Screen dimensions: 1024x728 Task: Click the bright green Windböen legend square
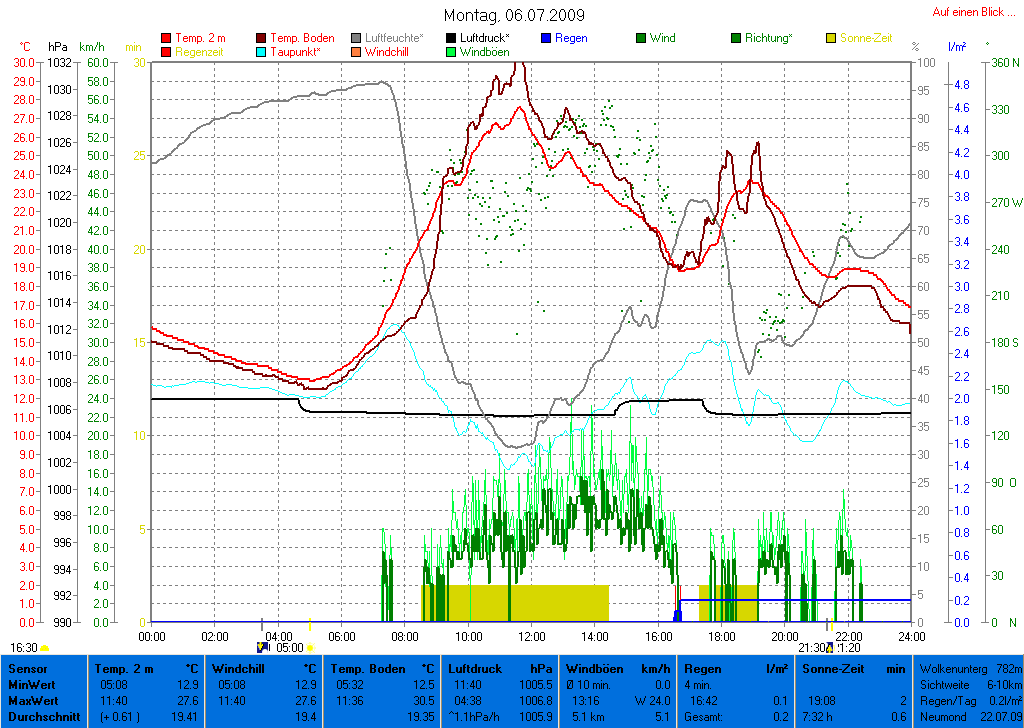click(x=452, y=51)
